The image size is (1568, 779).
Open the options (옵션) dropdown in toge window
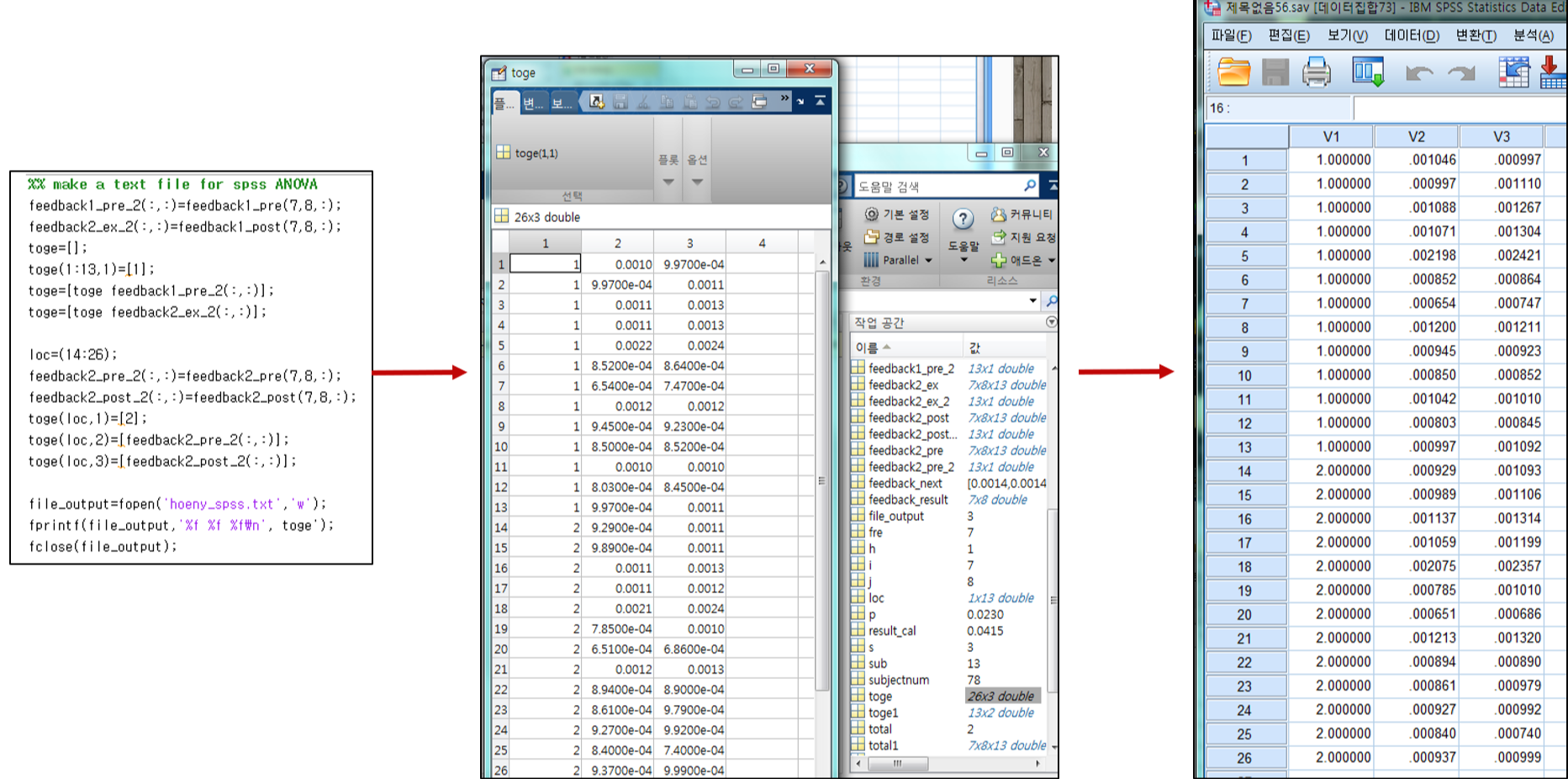click(x=697, y=182)
